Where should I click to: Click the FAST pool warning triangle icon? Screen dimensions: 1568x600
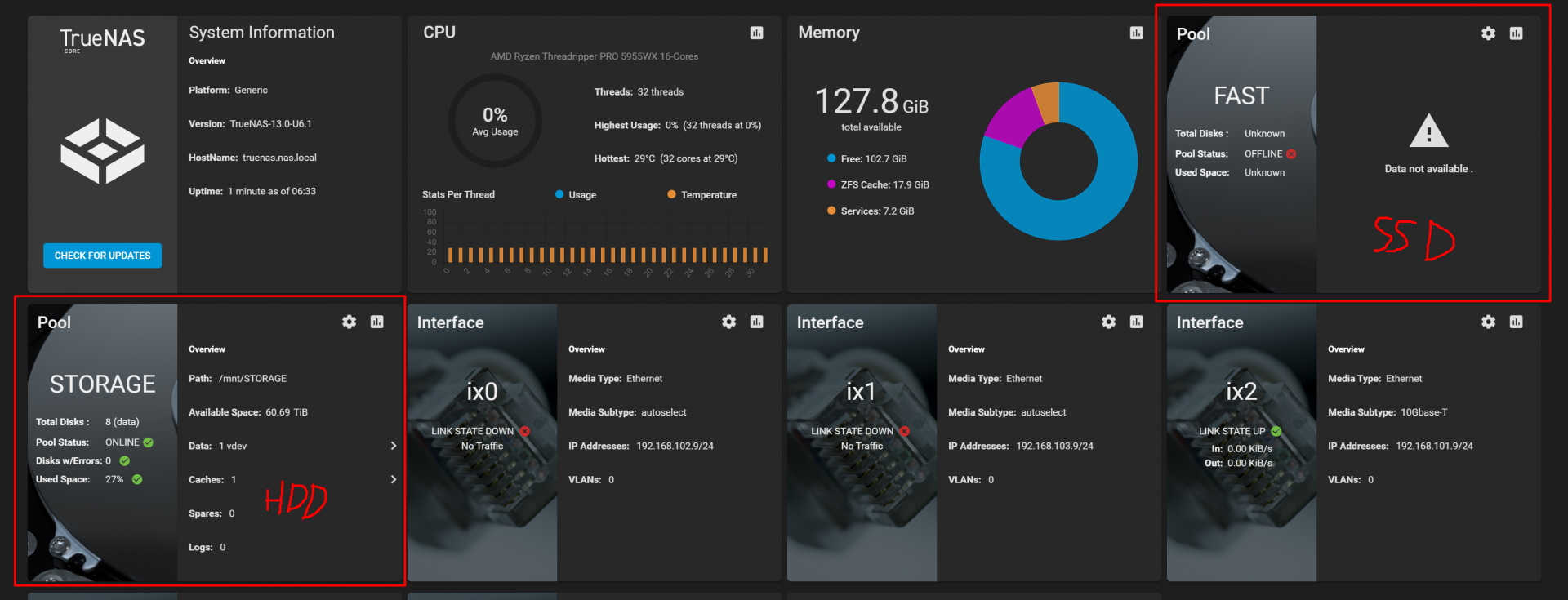pos(1429,131)
